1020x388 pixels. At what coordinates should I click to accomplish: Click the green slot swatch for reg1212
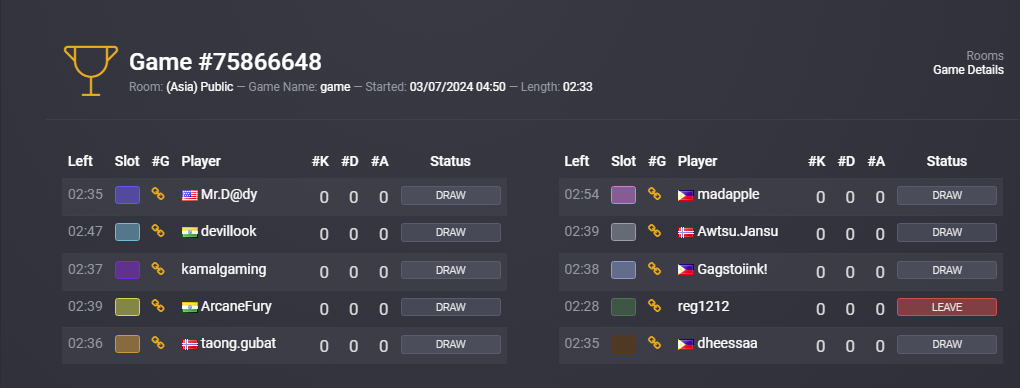(623, 307)
